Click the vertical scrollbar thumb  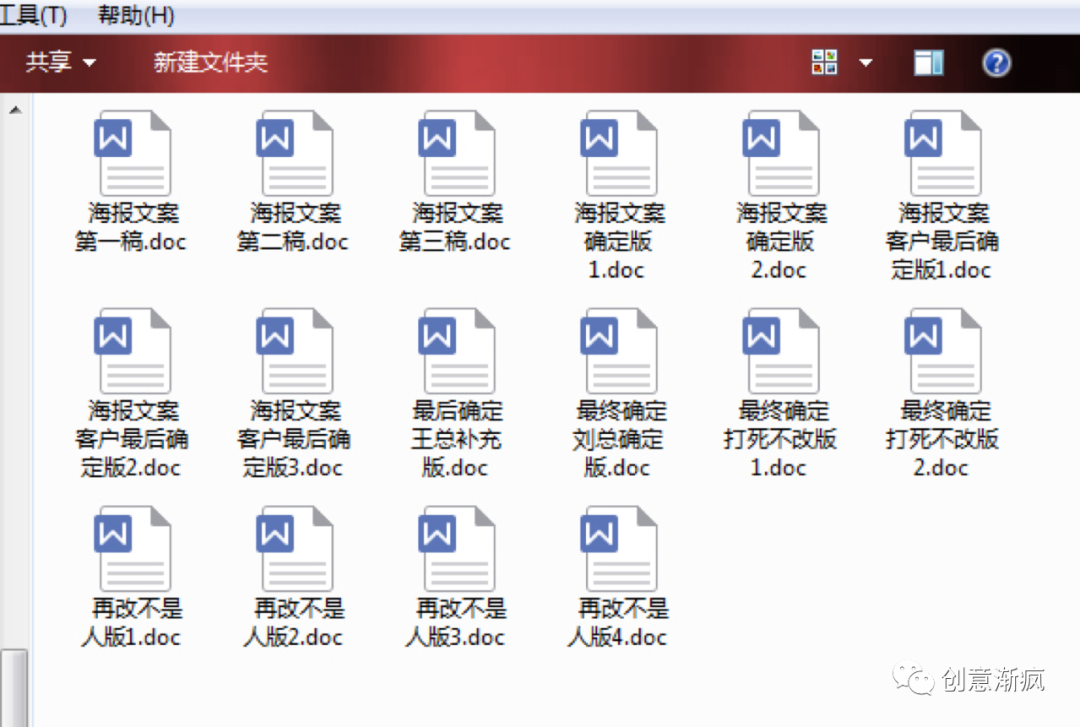pos(14,688)
